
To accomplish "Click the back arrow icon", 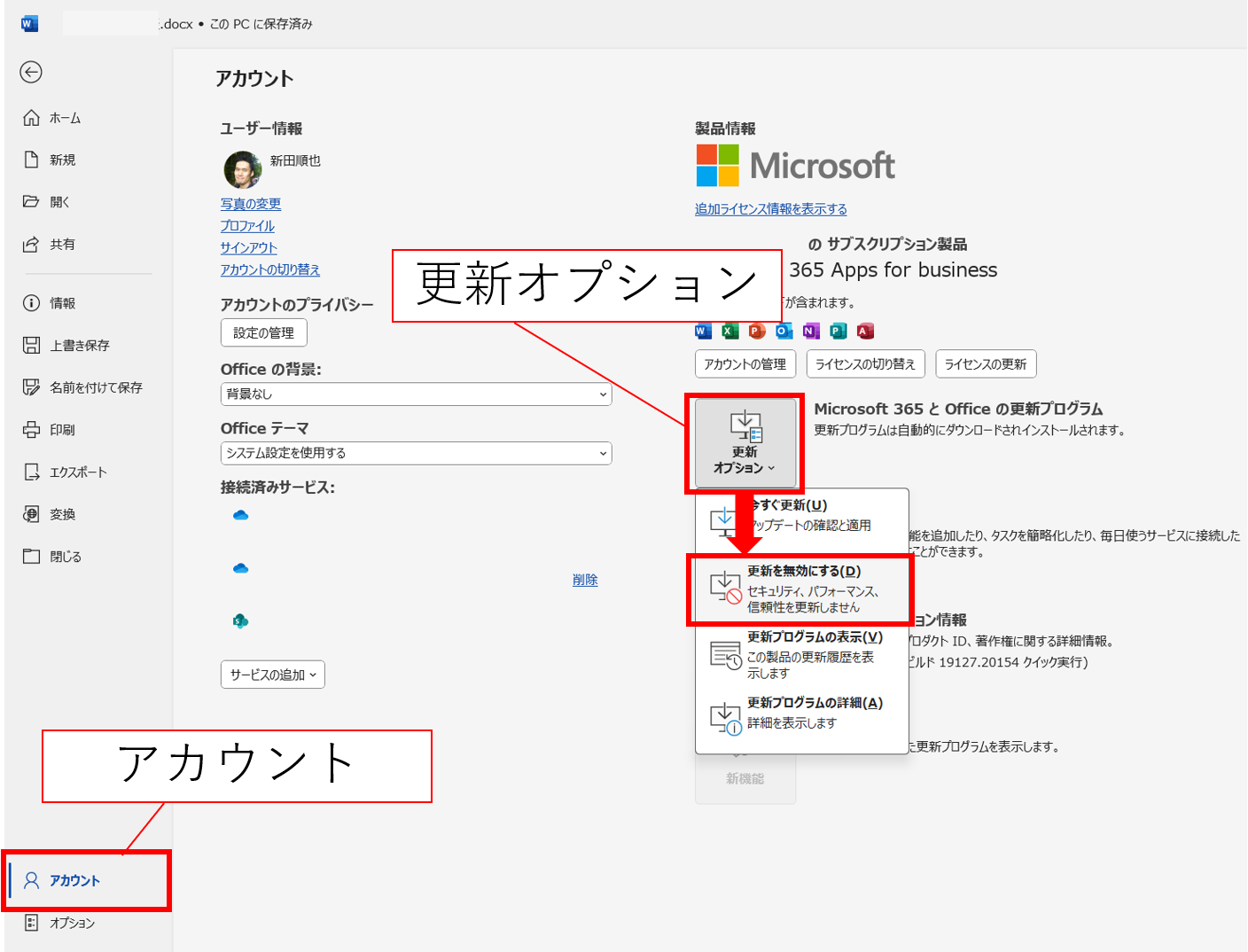I will (x=31, y=73).
